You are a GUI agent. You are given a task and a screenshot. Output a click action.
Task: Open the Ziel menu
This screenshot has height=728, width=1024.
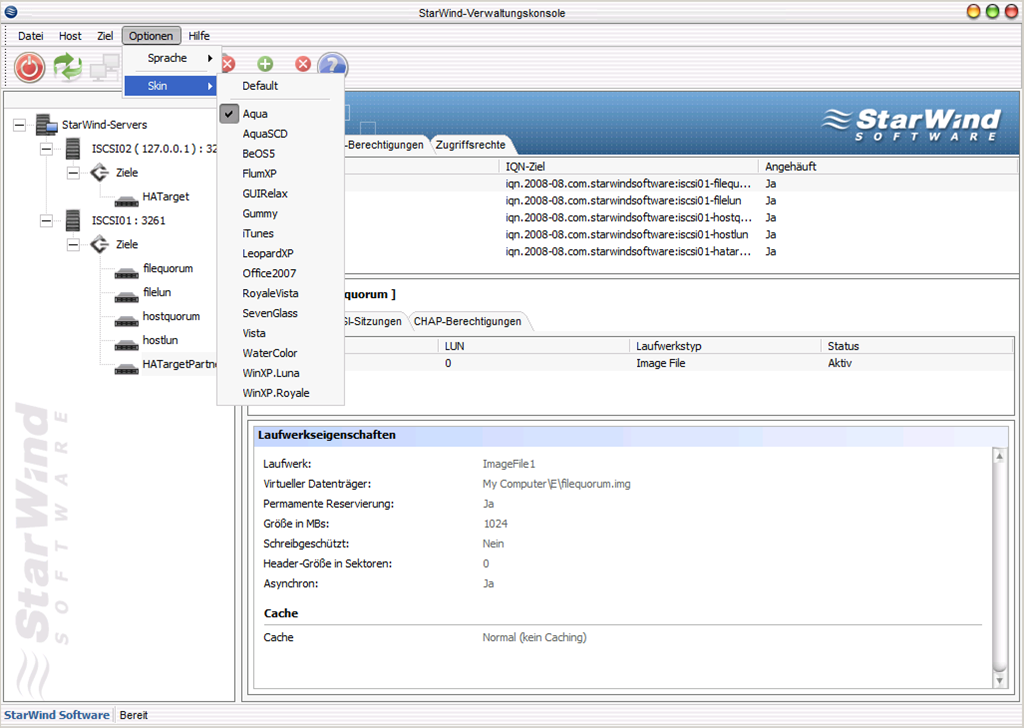click(x=104, y=36)
